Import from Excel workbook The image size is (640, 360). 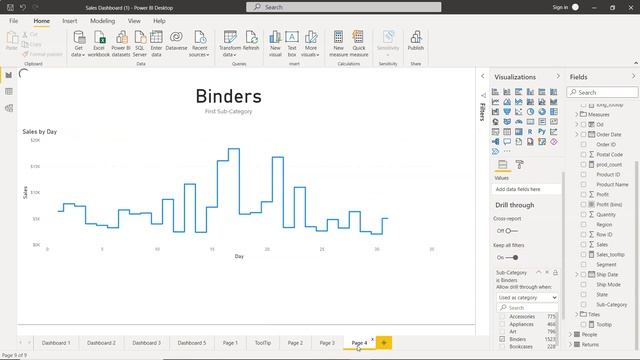tap(99, 43)
